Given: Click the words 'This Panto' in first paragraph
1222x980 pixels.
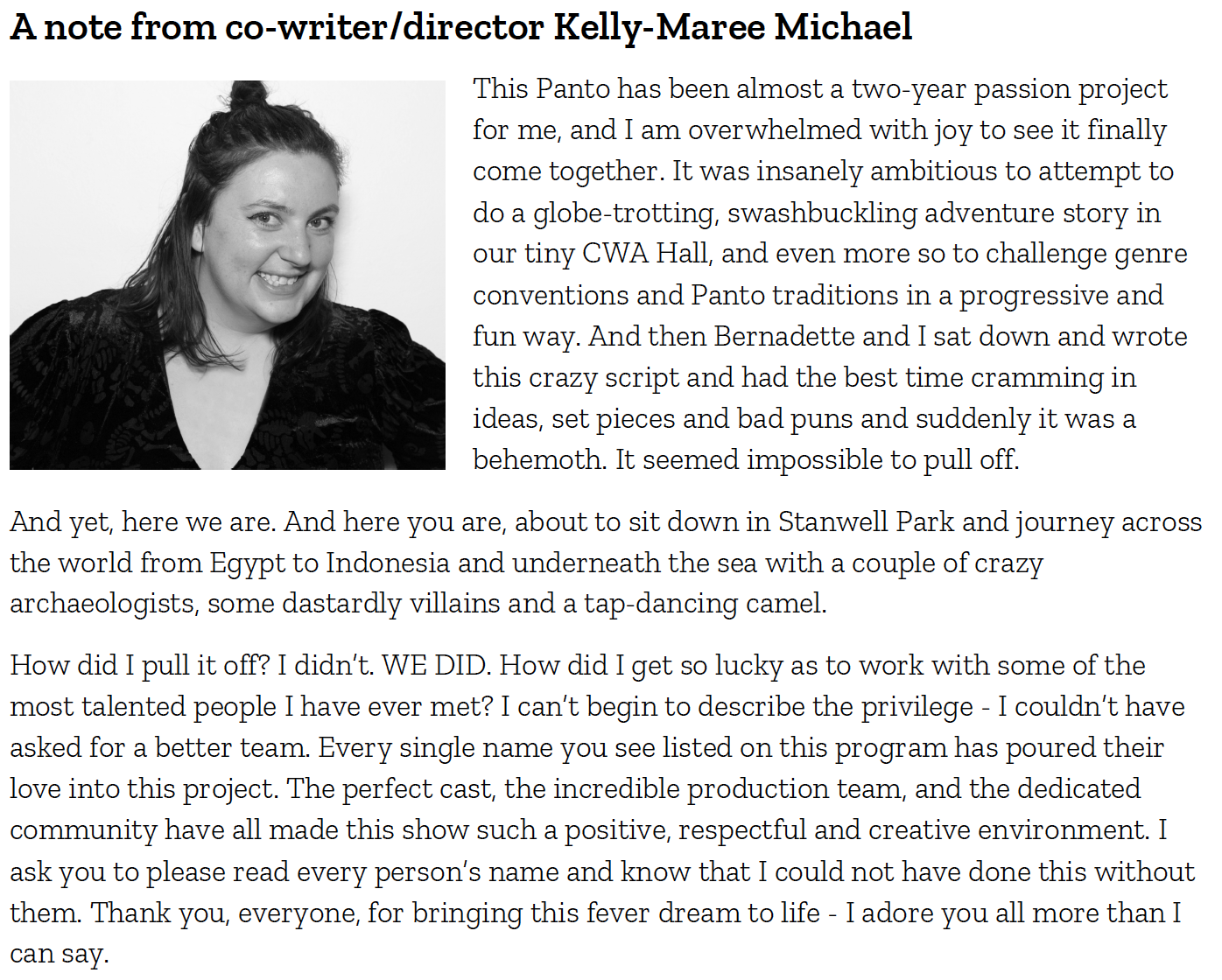Looking at the screenshot, I should [543, 89].
